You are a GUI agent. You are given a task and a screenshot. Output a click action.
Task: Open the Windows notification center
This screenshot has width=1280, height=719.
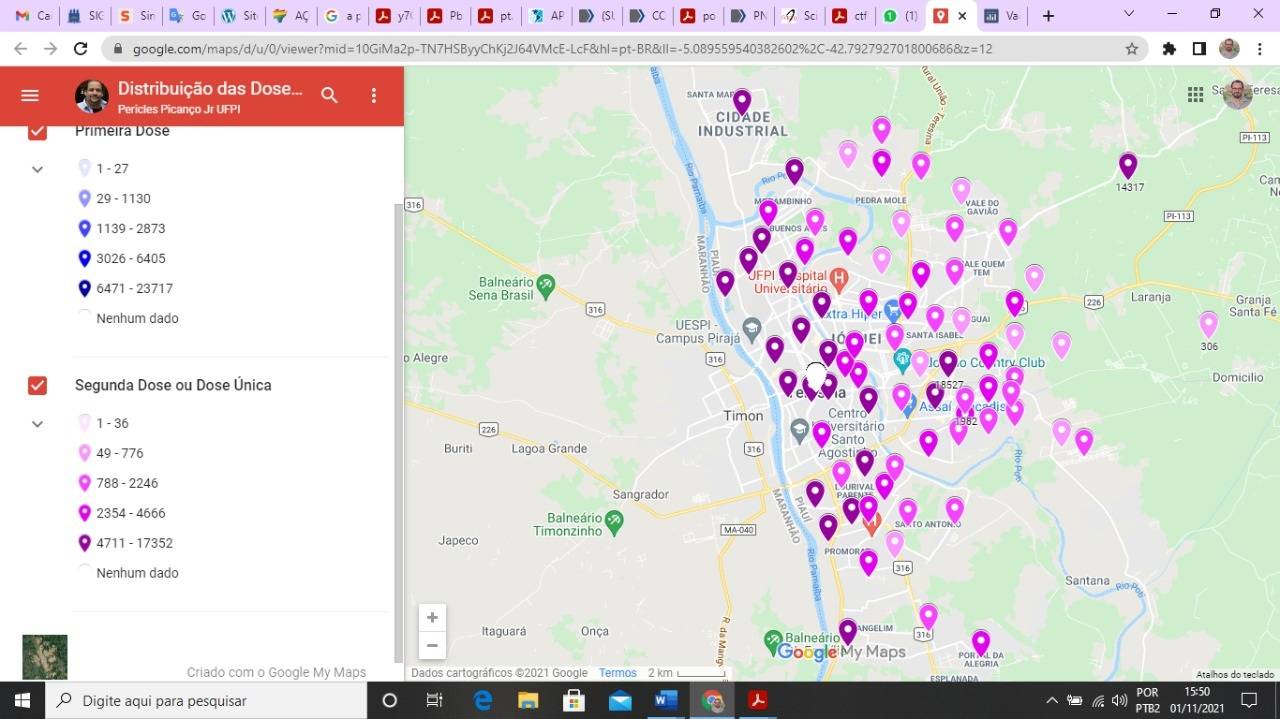click(1249, 700)
